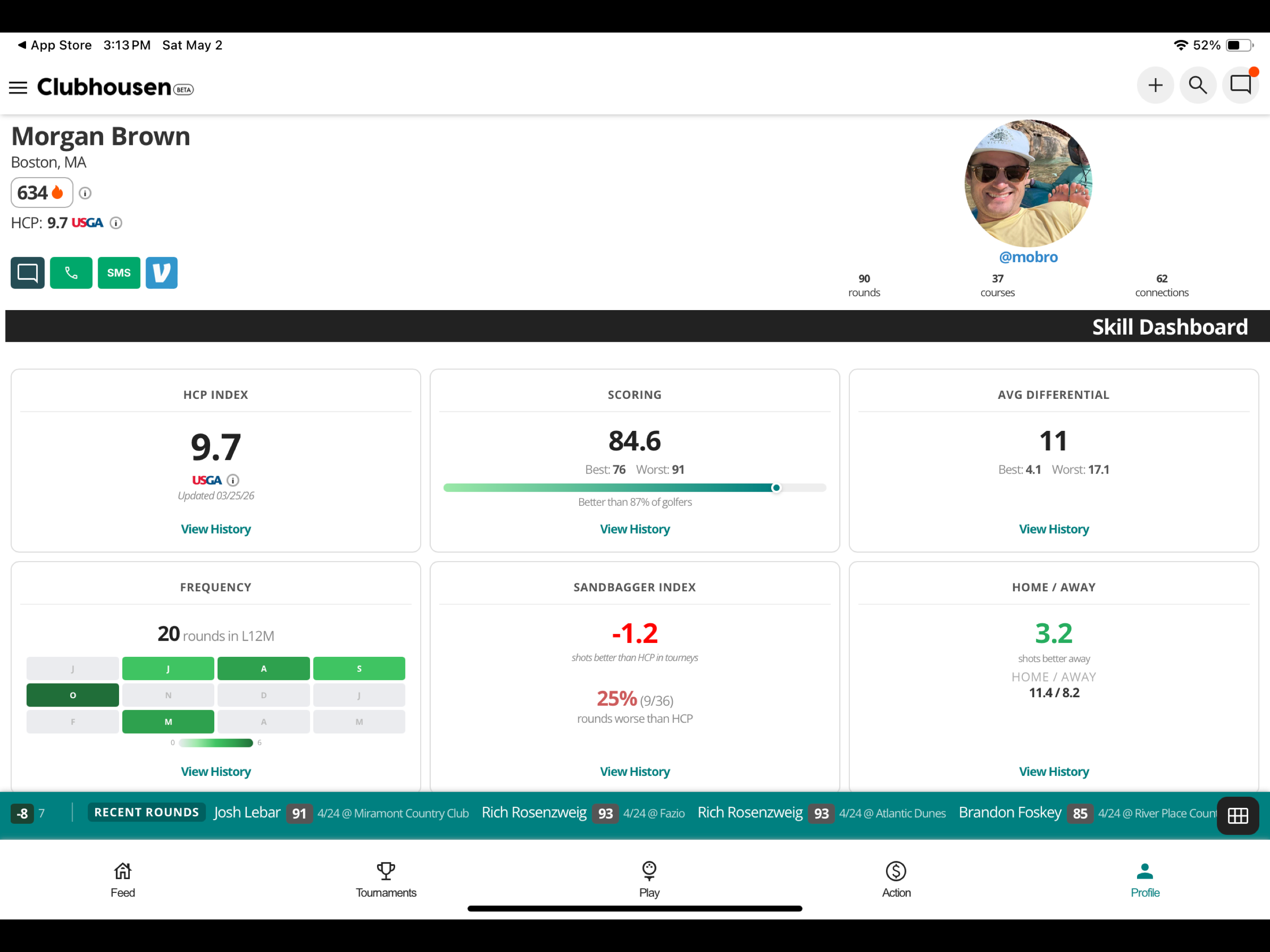This screenshot has height=952, width=1270.
Task: Open the Feed tab
Action: point(122,879)
